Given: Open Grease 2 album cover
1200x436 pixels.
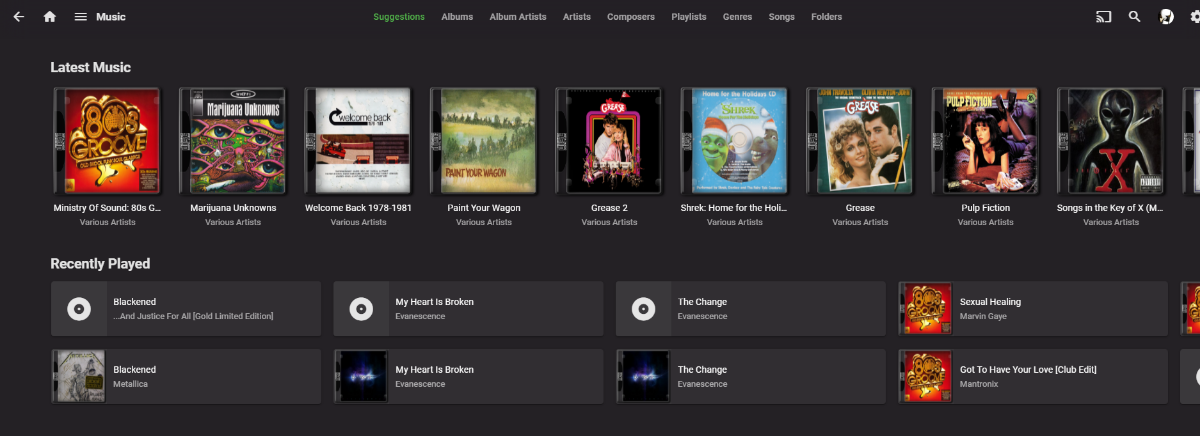Looking at the screenshot, I should coord(609,141).
